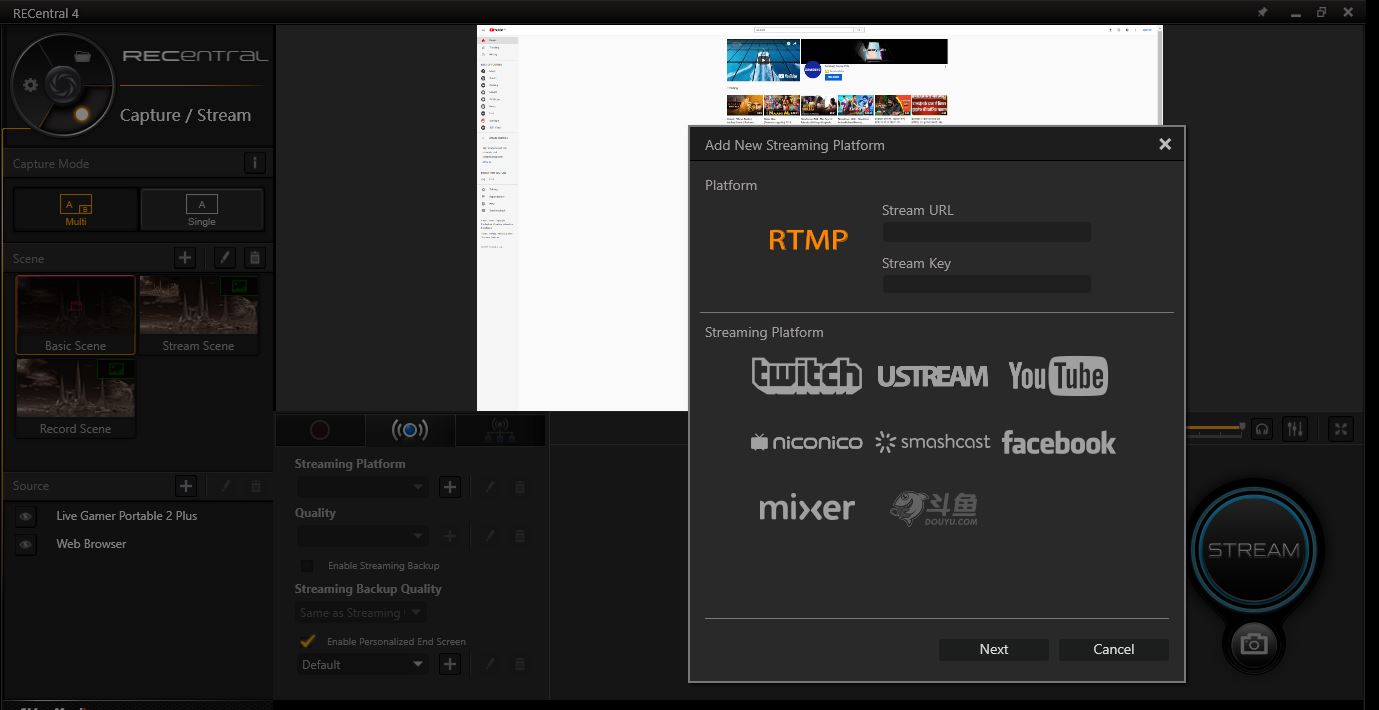Delete the scene with the trash icon
The width and height of the screenshot is (1379, 710).
point(255,258)
